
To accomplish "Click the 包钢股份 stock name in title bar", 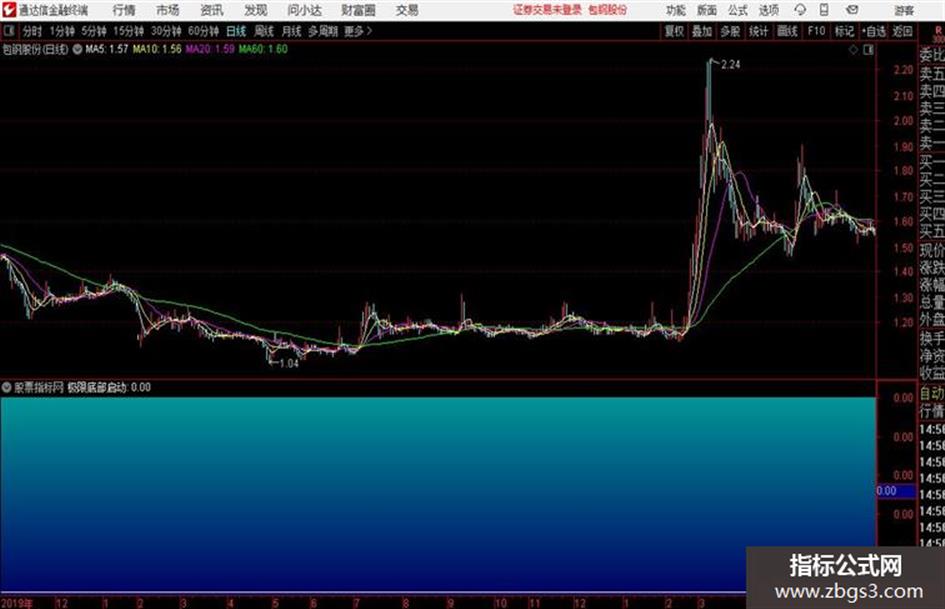I will click(x=608, y=10).
